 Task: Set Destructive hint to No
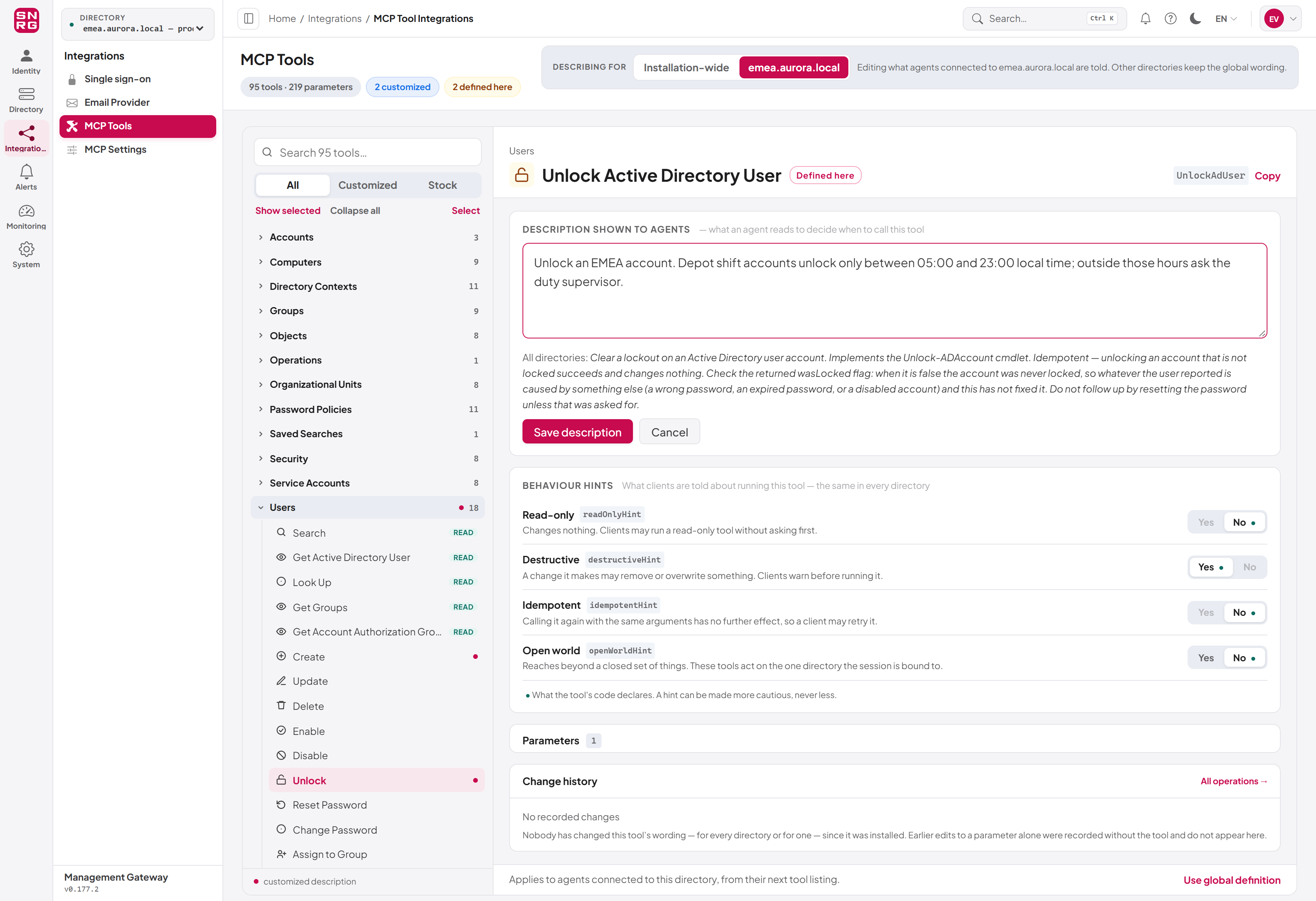pyautogui.click(x=1249, y=567)
